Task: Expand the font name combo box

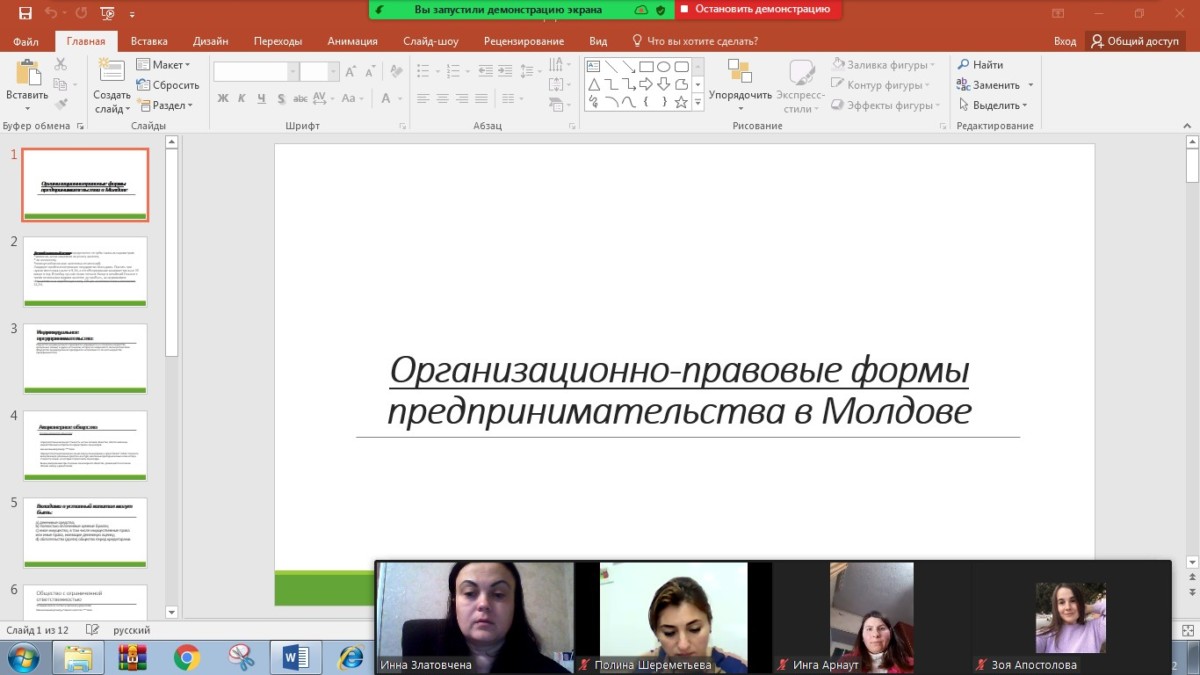Action: pos(293,72)
